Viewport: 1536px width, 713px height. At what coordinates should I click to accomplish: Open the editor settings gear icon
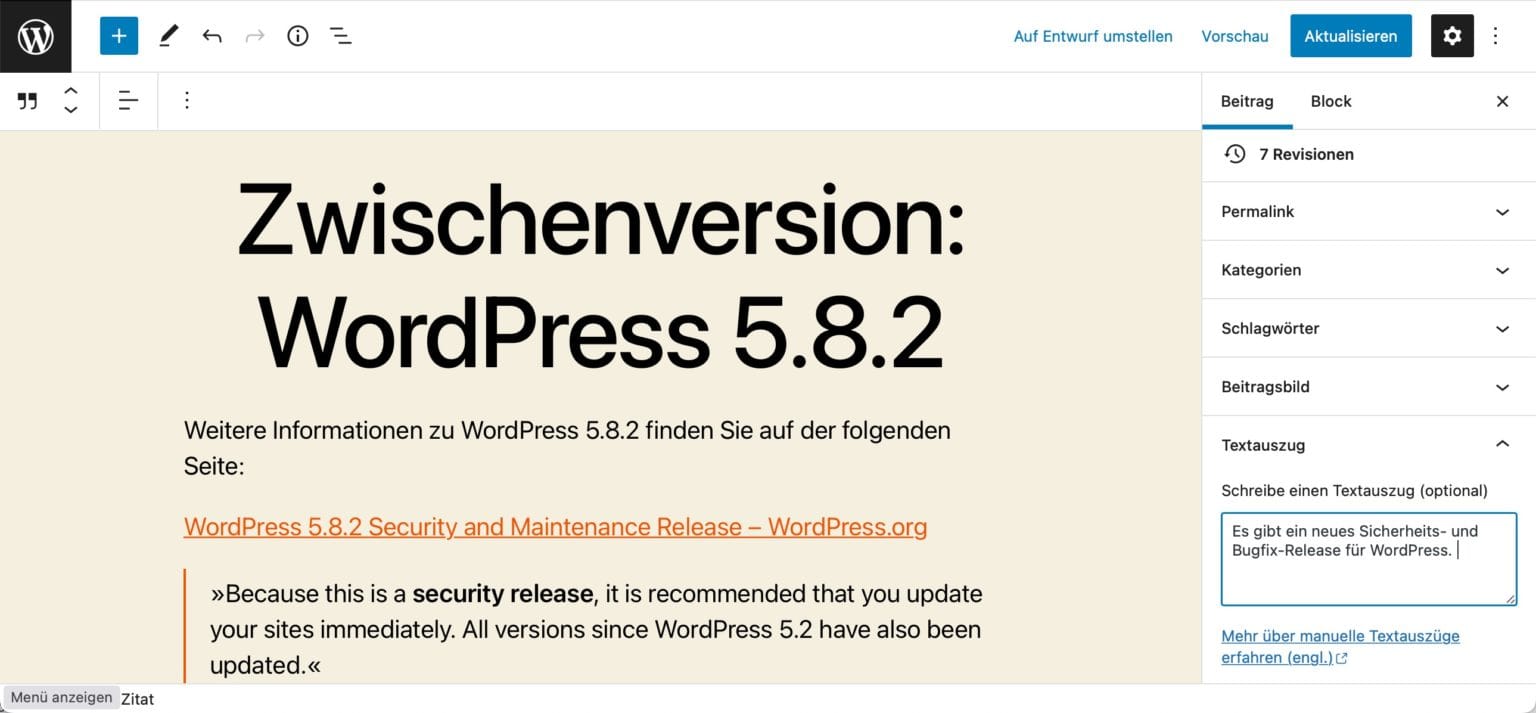point(1451,35)
